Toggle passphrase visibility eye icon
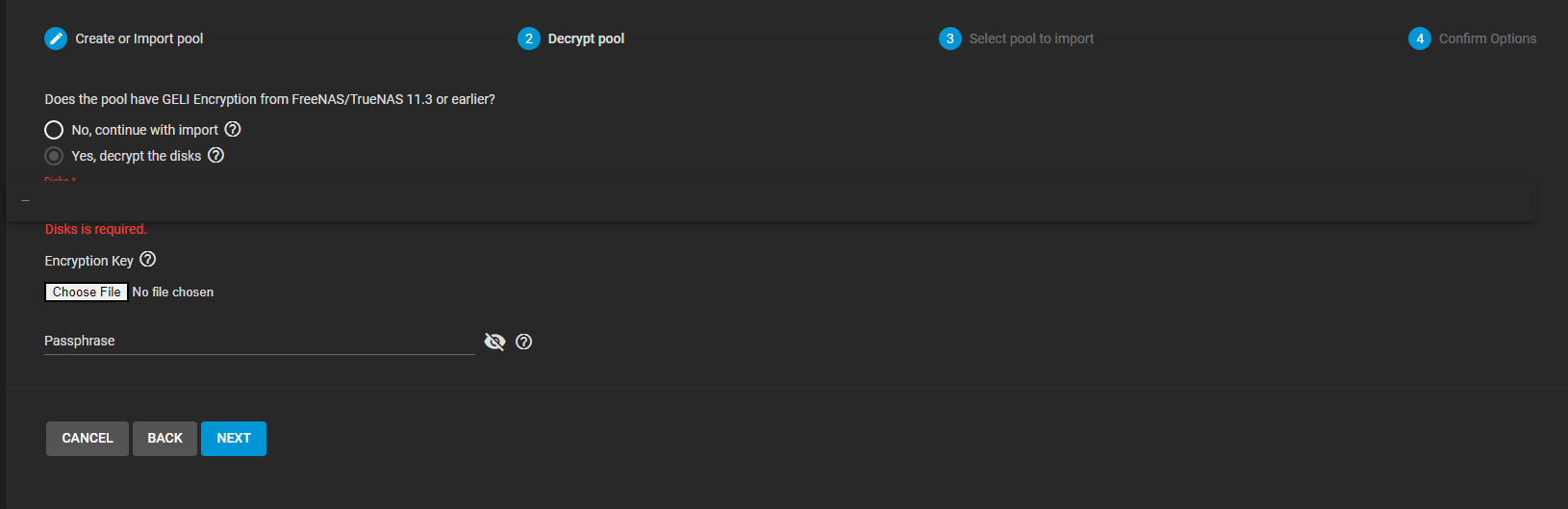The height and width of the screenshot is (509, 1568). point(494,342)
